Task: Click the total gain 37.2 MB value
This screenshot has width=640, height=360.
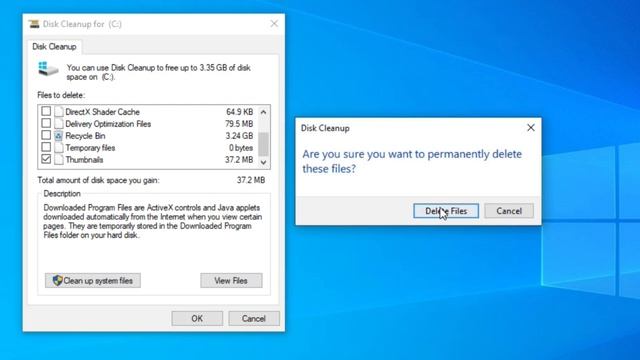Action: pos(251,180)
